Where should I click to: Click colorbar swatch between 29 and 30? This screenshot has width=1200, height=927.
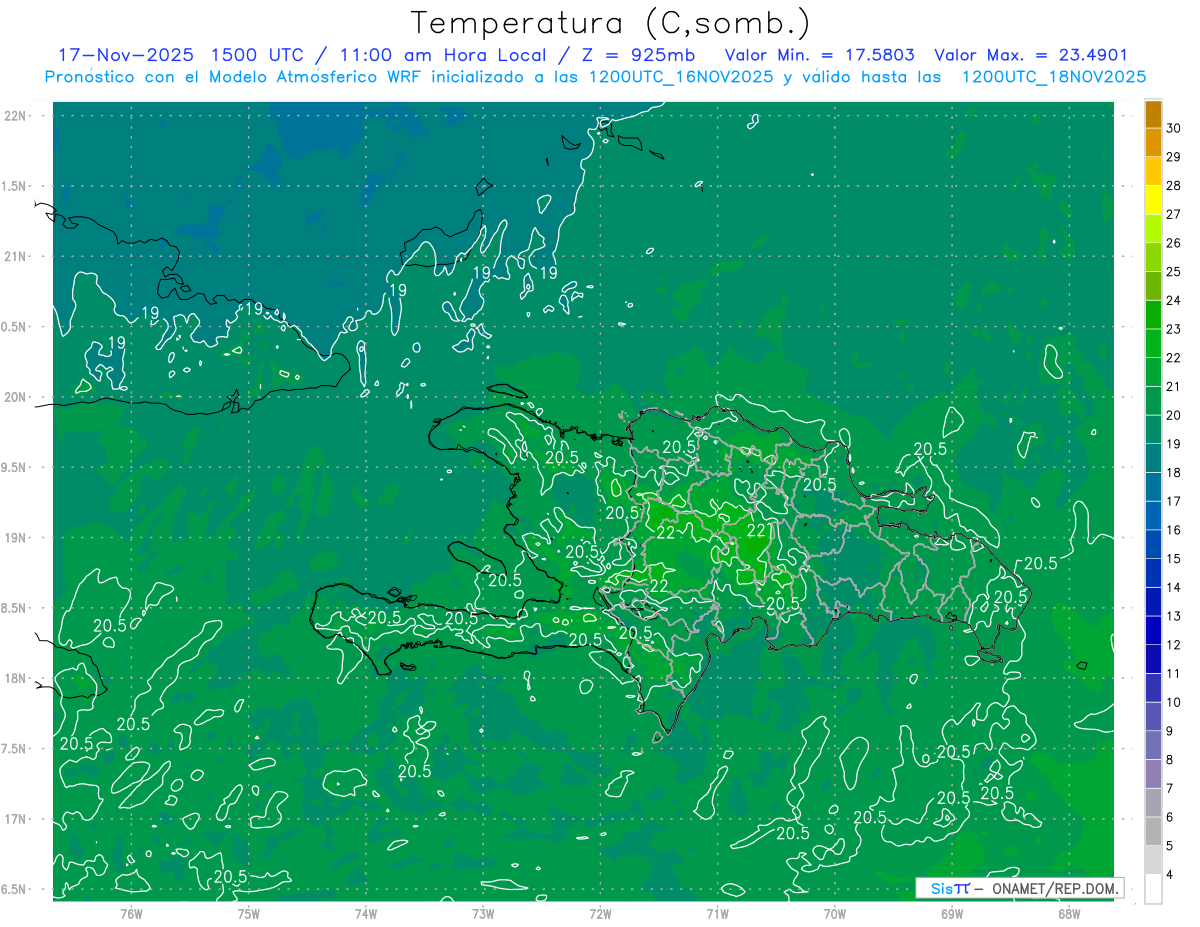pyautogui.click(x=1153, y=142)
